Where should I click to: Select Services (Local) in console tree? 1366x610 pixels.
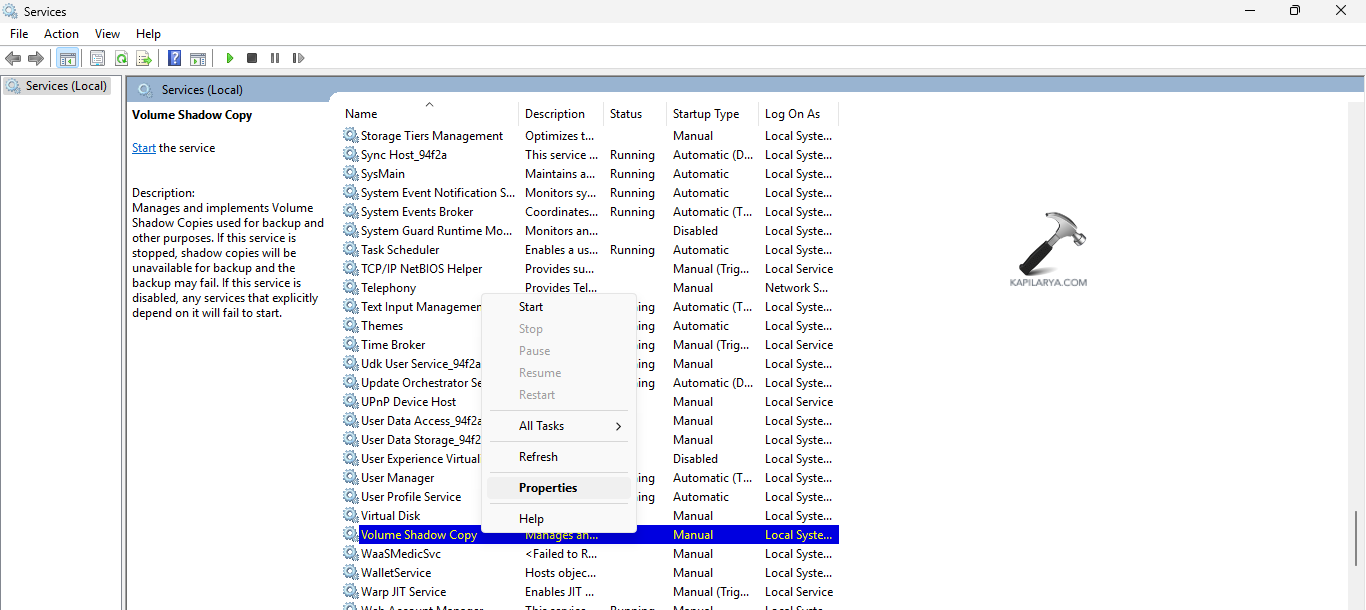66,86
